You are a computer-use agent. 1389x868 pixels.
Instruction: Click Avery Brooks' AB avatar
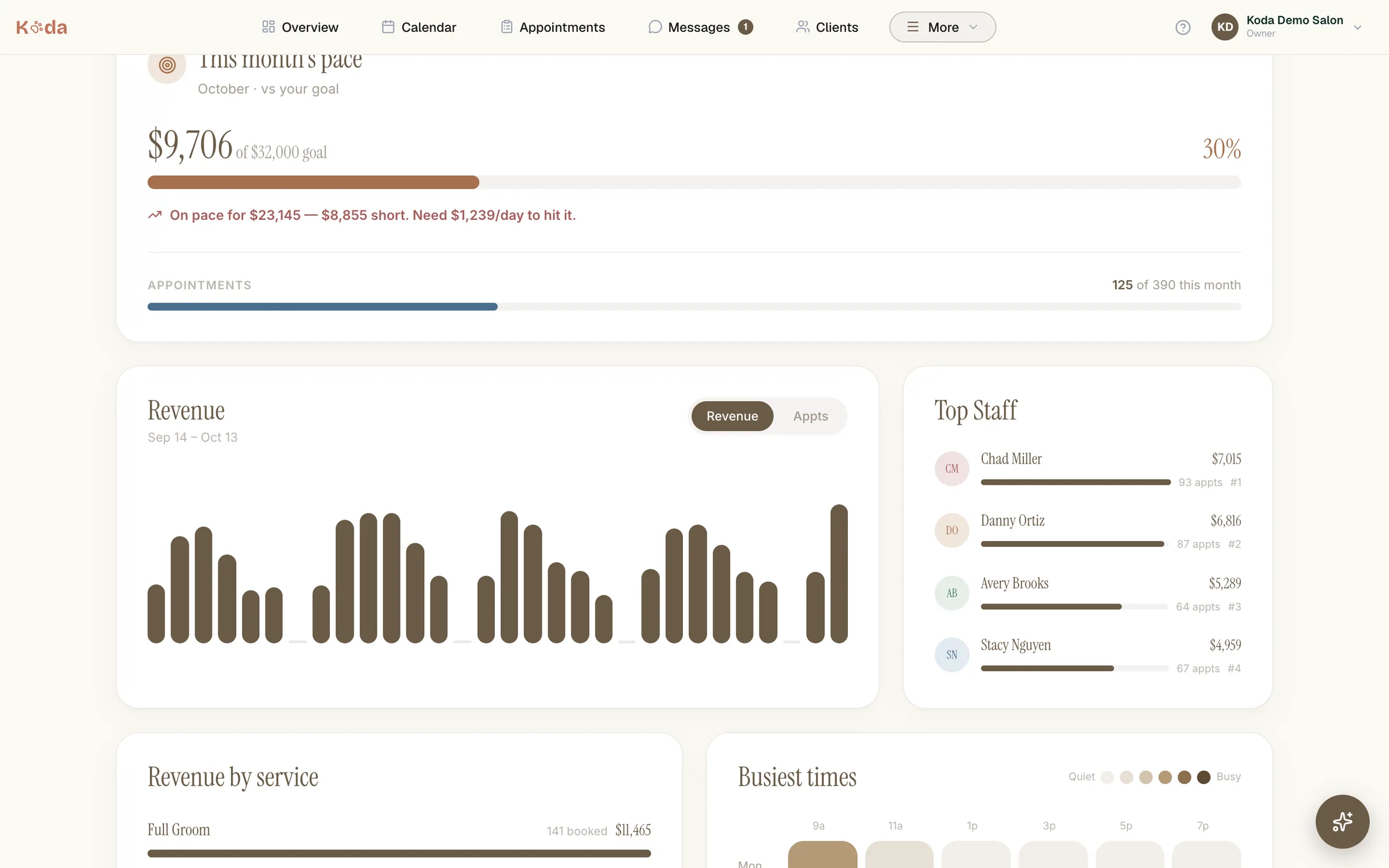[951, 593]
